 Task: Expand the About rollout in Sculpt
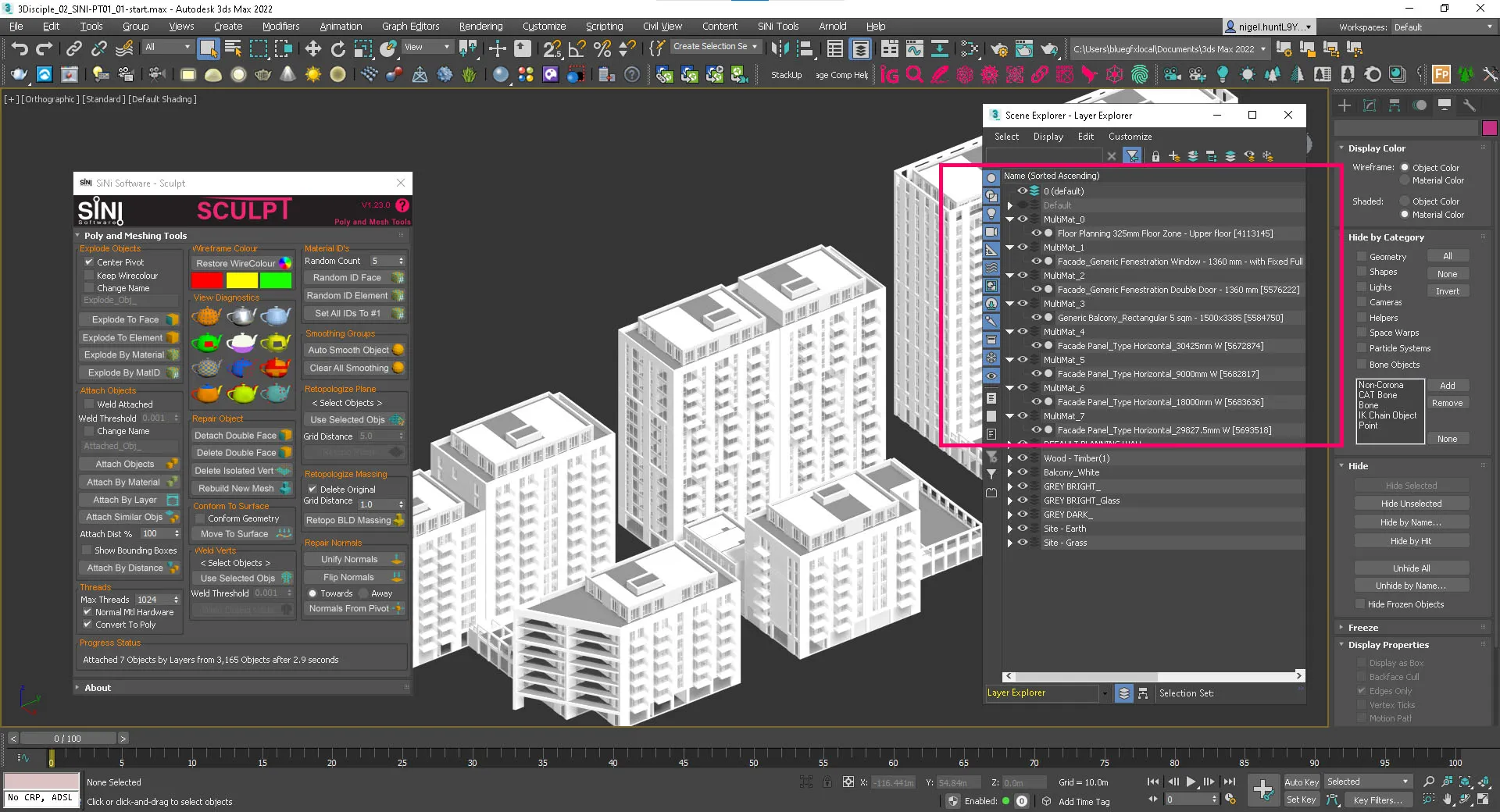tap(98, 688)
